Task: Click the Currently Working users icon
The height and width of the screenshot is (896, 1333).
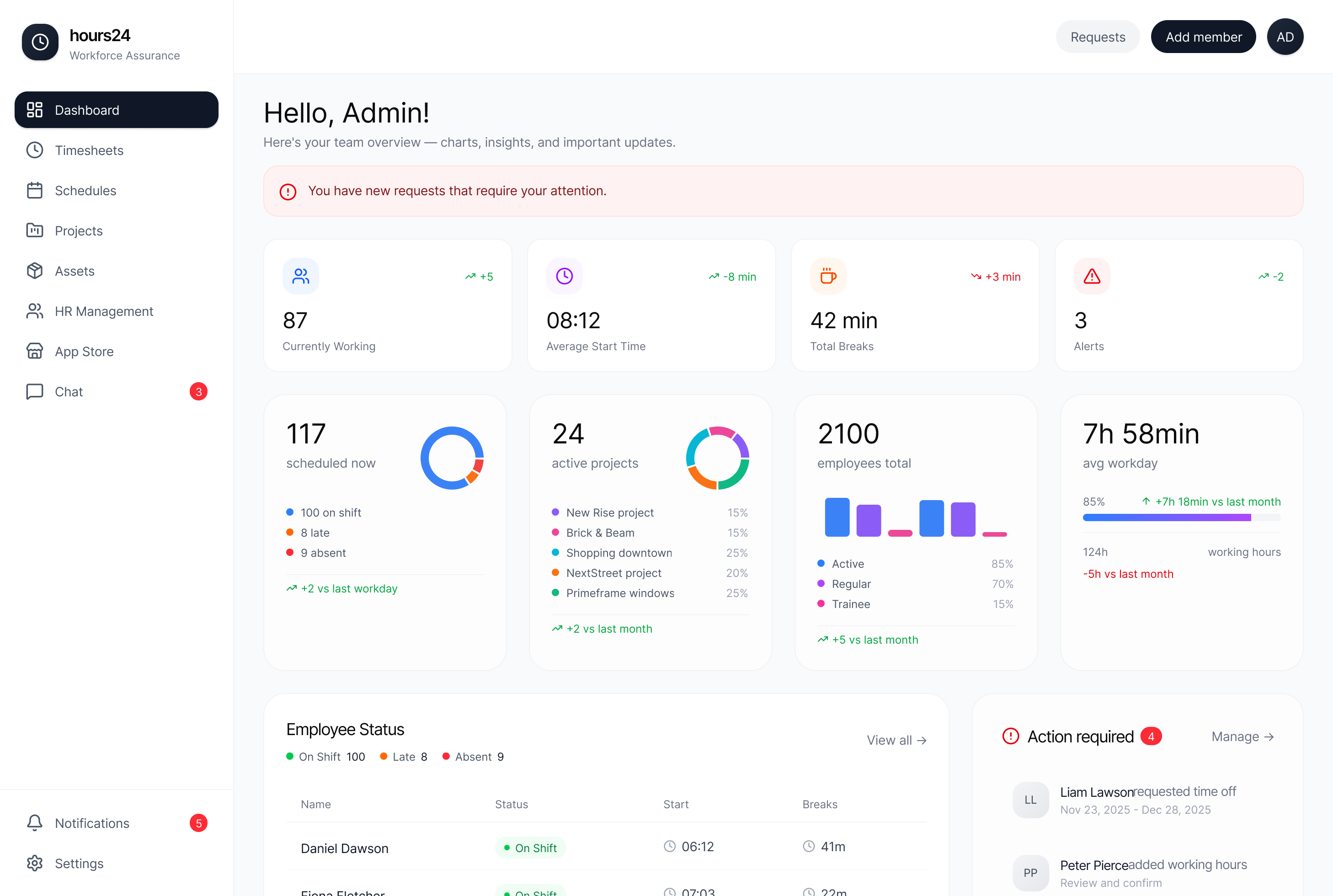Action: (x=300, y=276)
